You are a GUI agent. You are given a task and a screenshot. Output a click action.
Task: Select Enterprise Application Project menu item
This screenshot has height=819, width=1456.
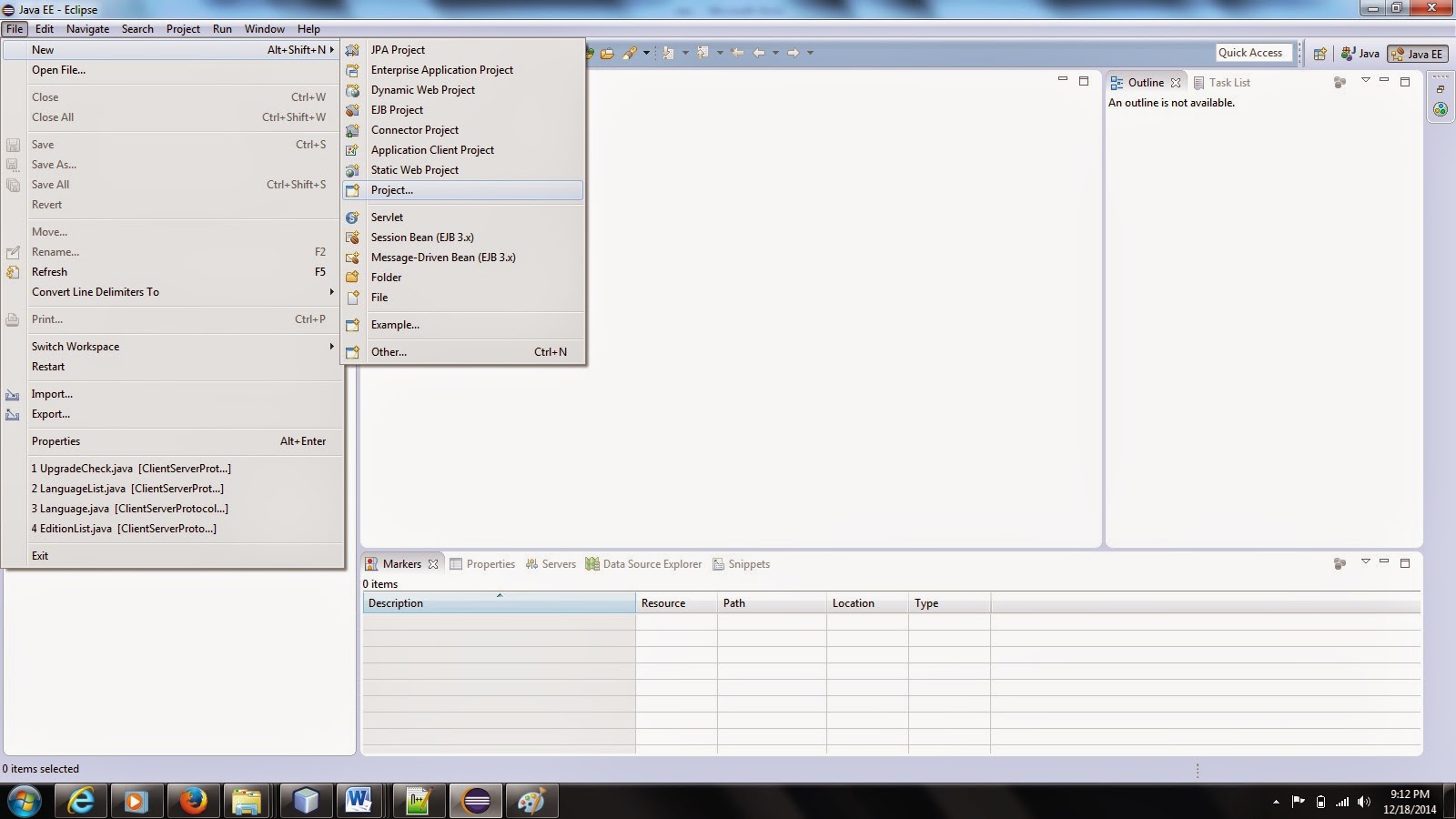463,70
